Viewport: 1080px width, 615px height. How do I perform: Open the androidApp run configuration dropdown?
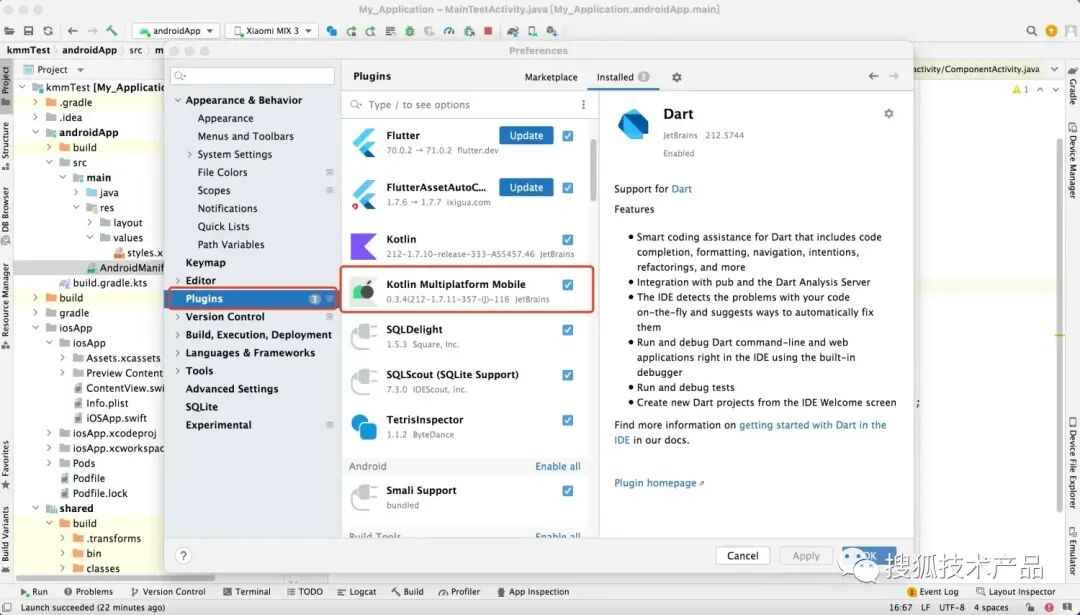(176, 31)
